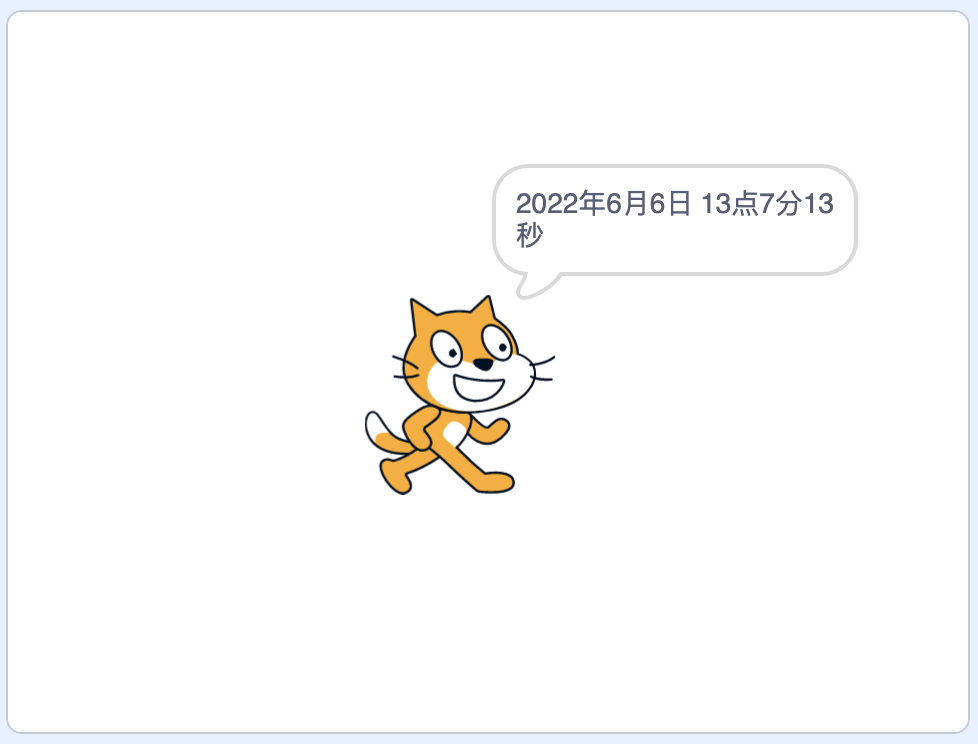The height and width of the screenshot is (744, 978).
Task: Click the speech bubble's pointed tail
Action: [538, 286]
